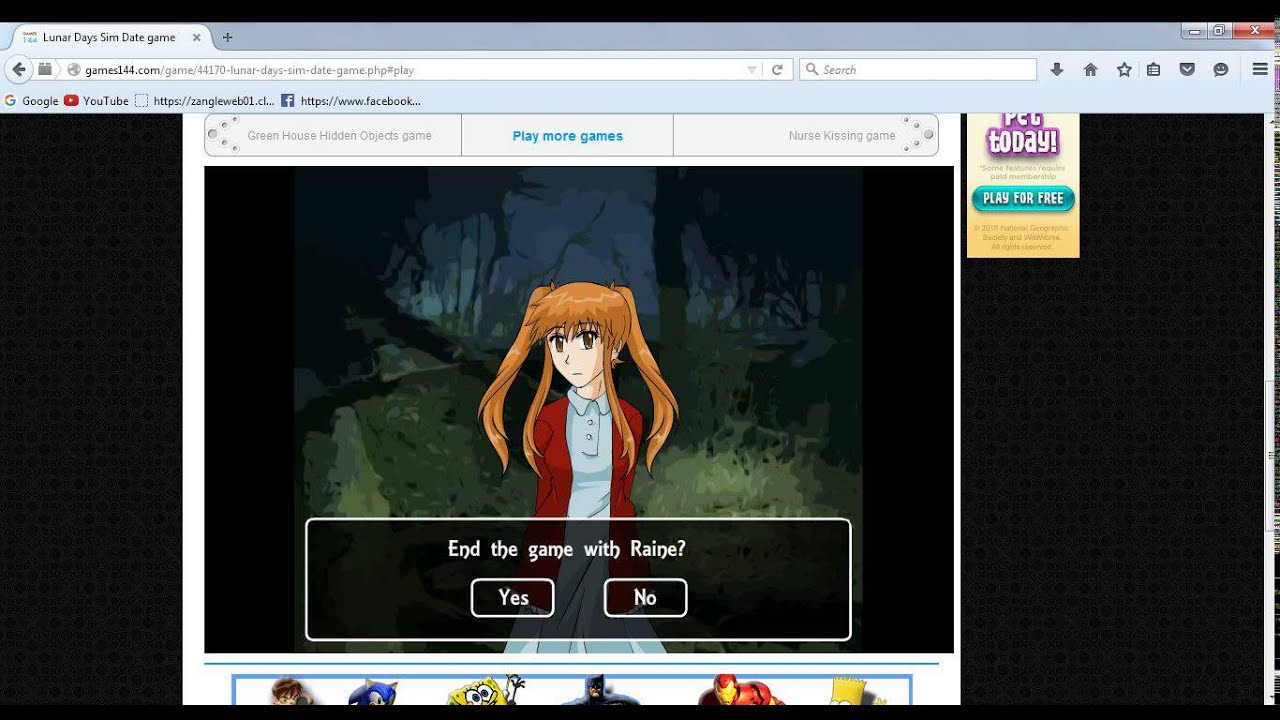Go to Nurse Kissing game
The width and height of the screenshot is (1280, 720).
pos(842,136)
